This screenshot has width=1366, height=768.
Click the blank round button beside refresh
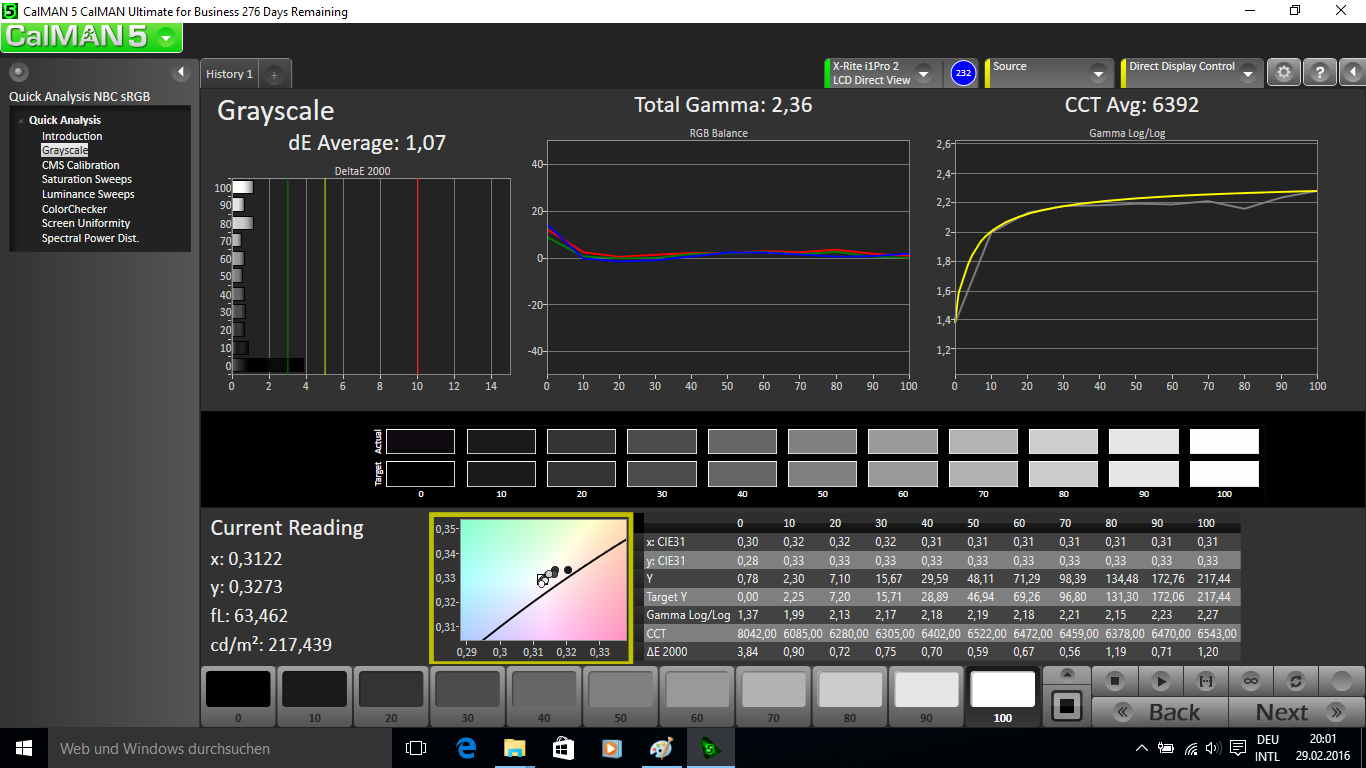click(x=1340, y=681)
